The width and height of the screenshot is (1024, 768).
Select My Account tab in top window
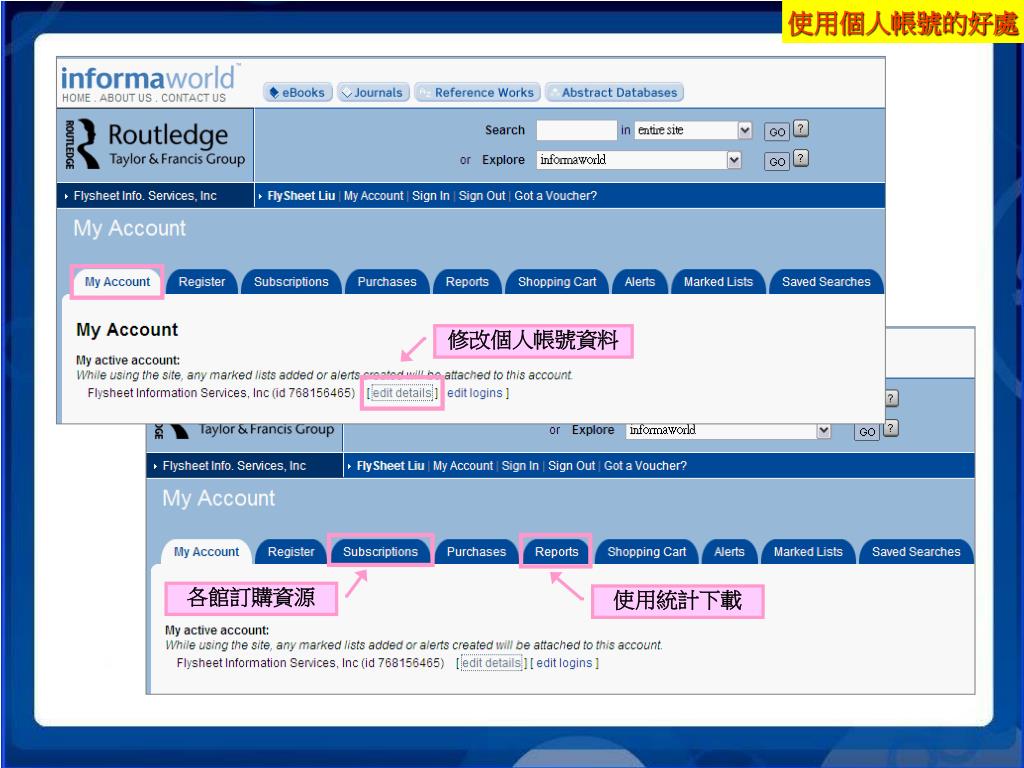117,282
